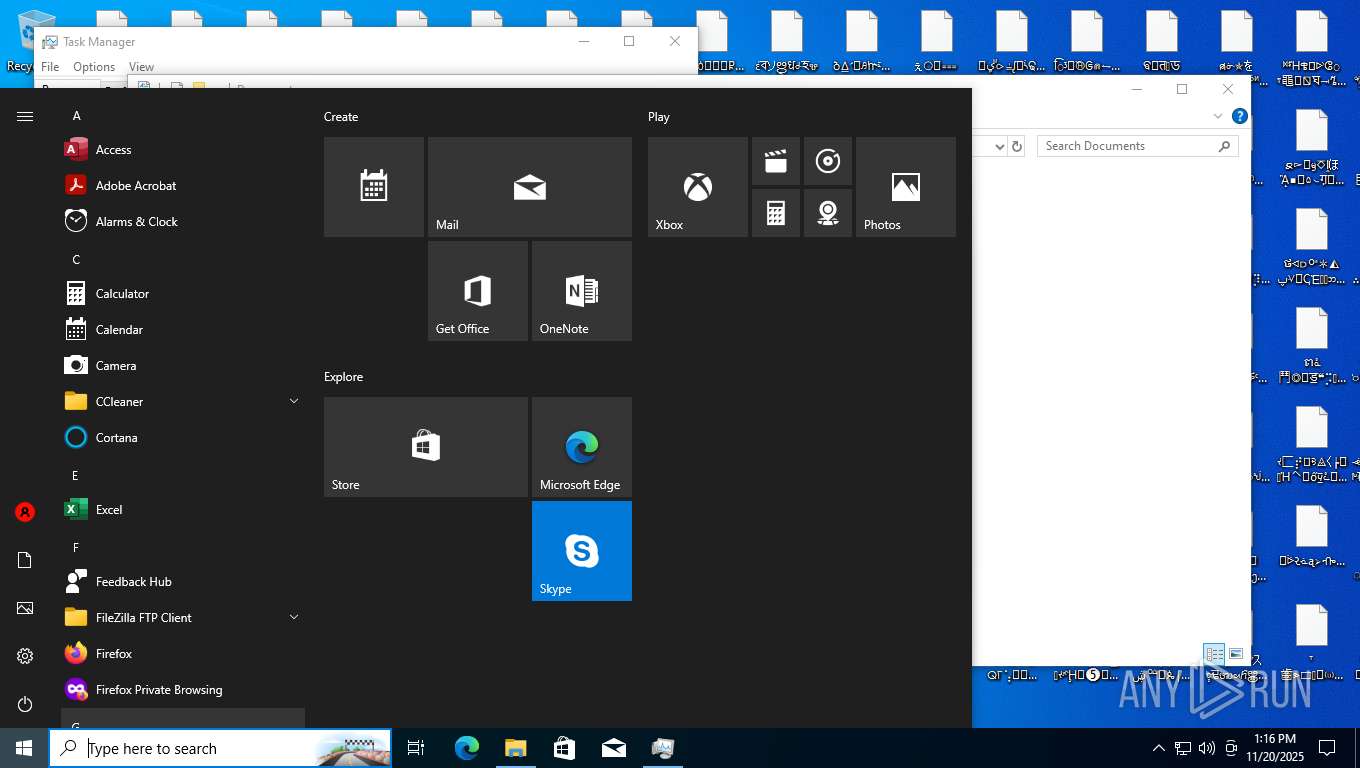This screenshot has width=1360, height=768.
Task: Open the Mail tile
Action: (x=530, y=187)
